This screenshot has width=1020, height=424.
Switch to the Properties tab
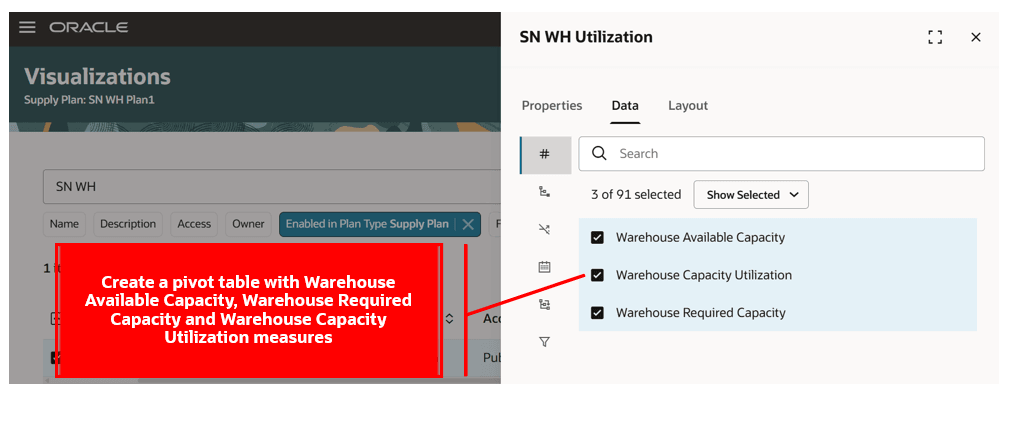552,105
